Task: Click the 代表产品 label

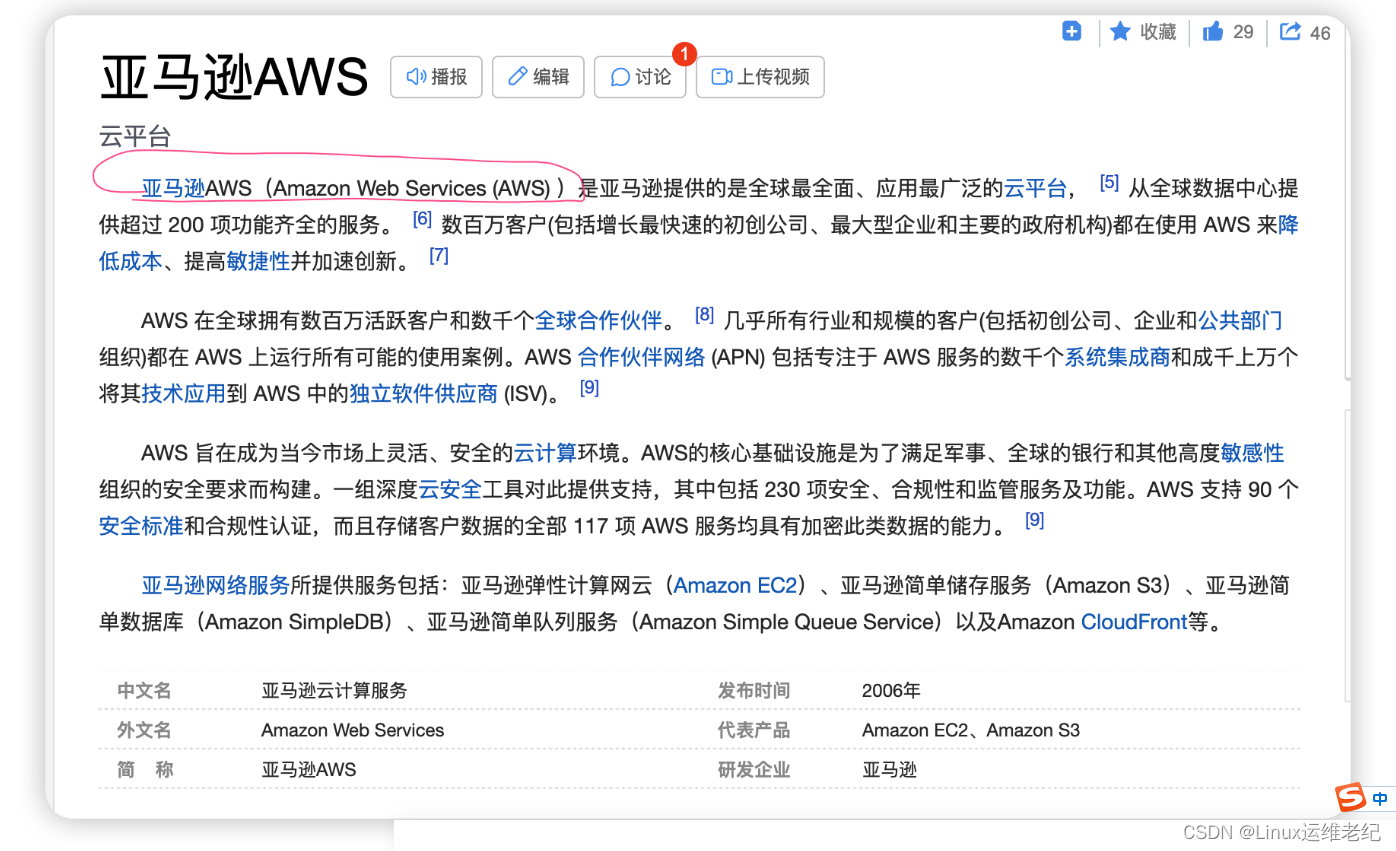Action: (x=753, y=730)
